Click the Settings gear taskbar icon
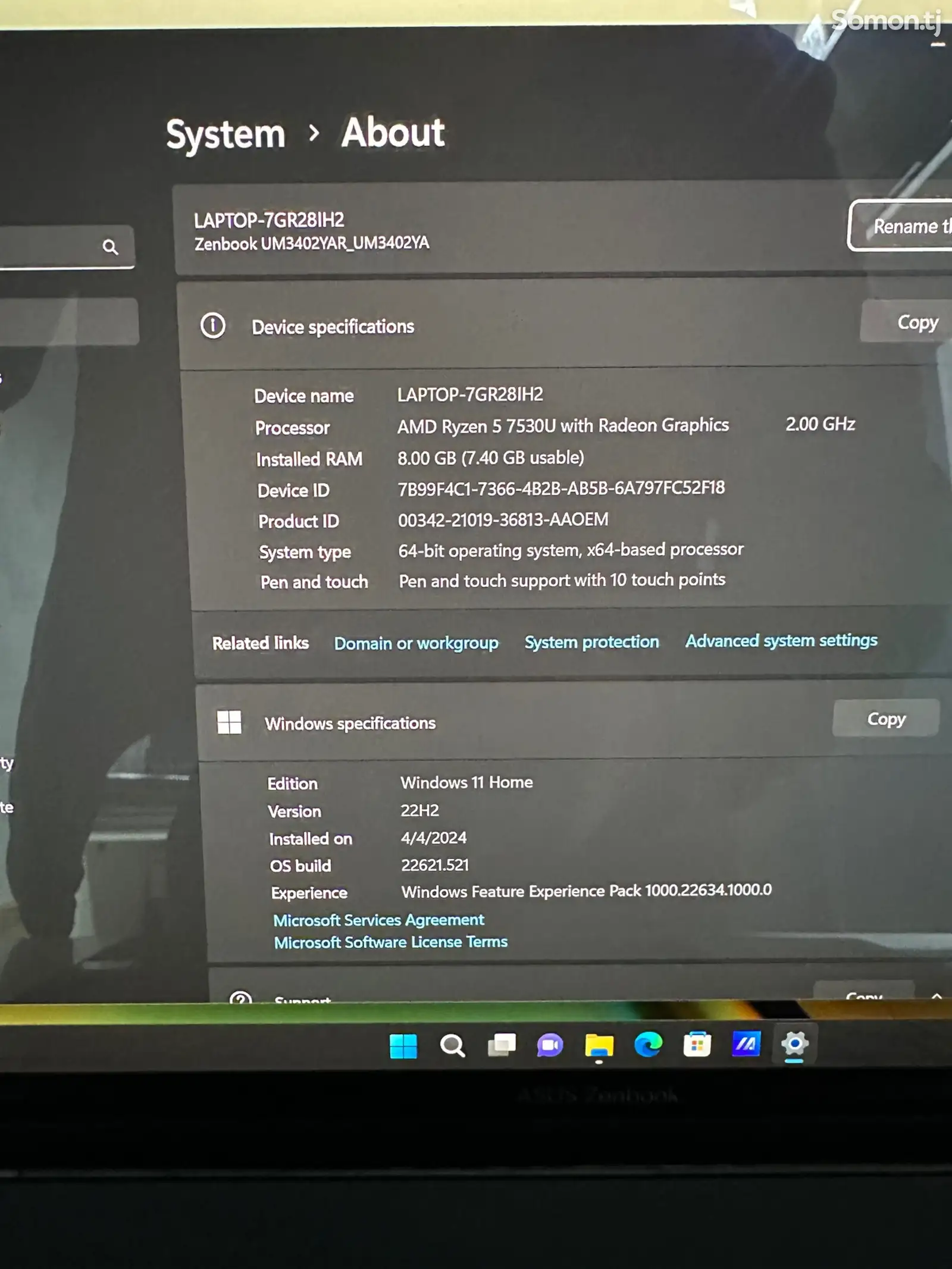Image resolution: width=952 pixels, height=1269 pixels. click(794, 1043)
